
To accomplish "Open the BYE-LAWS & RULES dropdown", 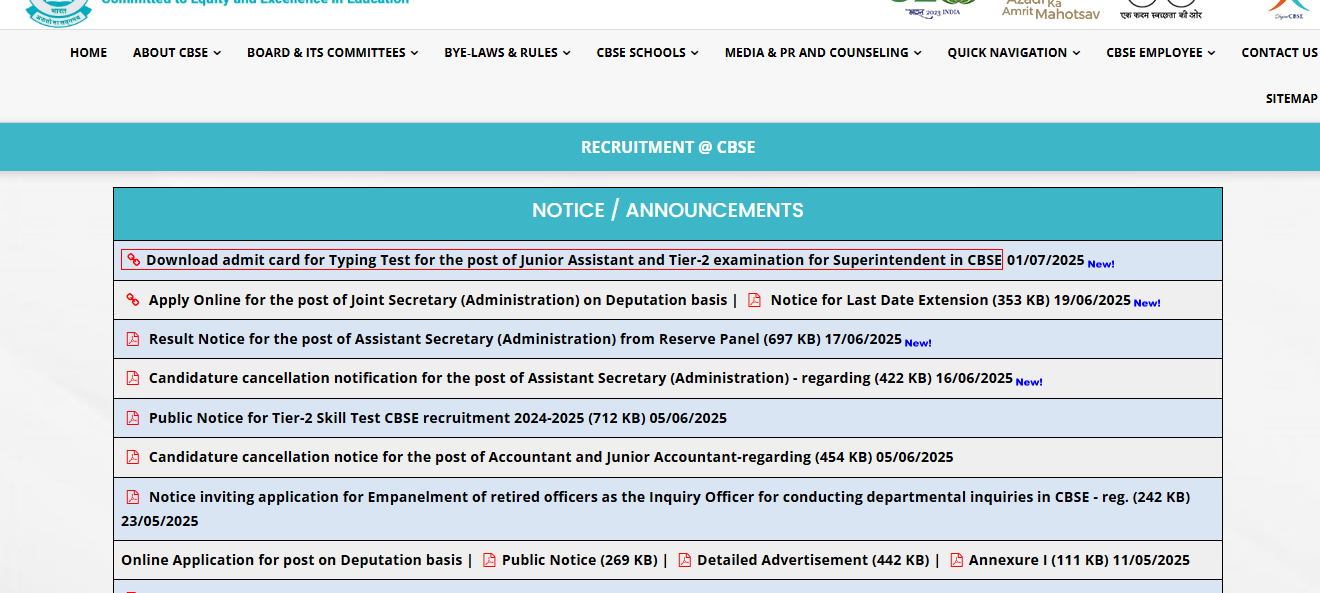I will tap(508, 53).
